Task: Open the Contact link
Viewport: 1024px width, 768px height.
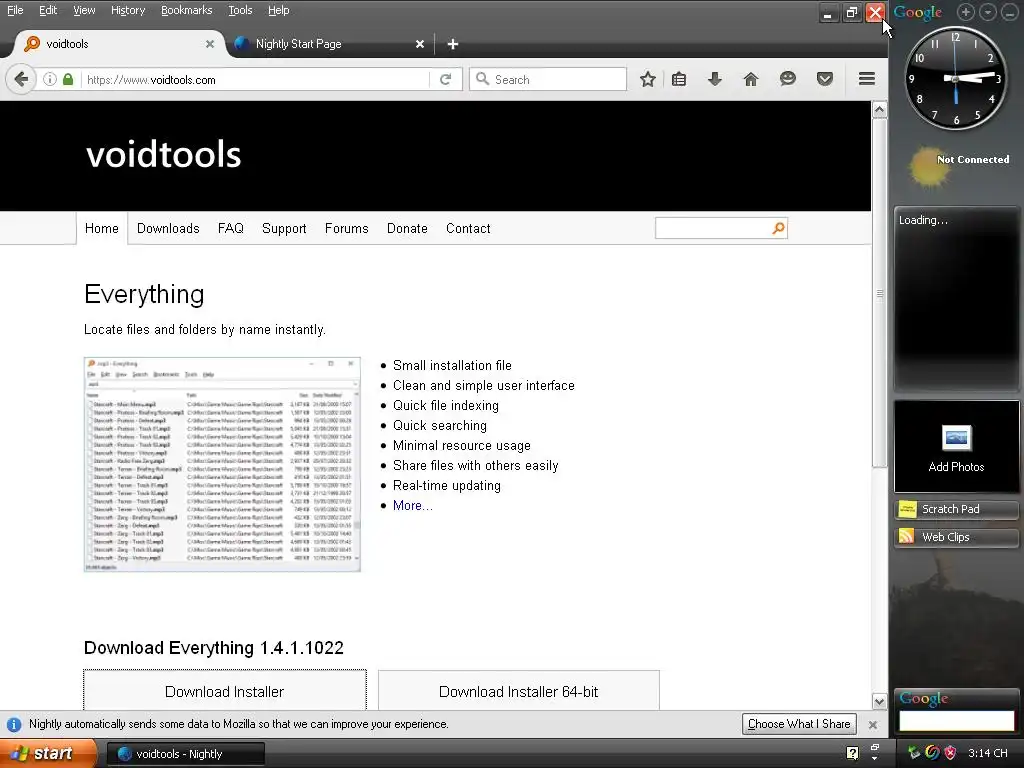Action: point(468,229)
